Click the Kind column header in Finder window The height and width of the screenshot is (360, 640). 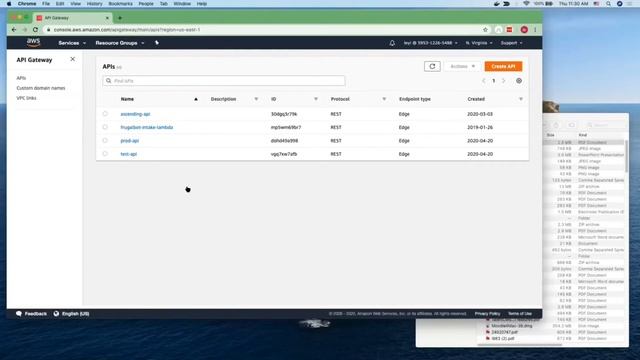(x=582, y=135)
